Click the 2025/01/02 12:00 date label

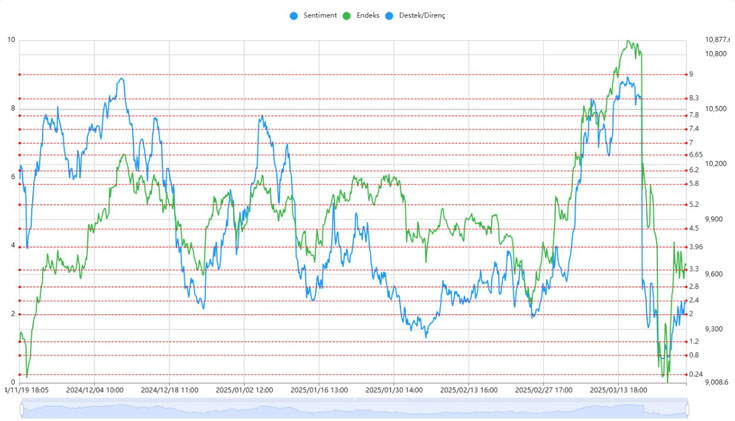click(244, 390)
